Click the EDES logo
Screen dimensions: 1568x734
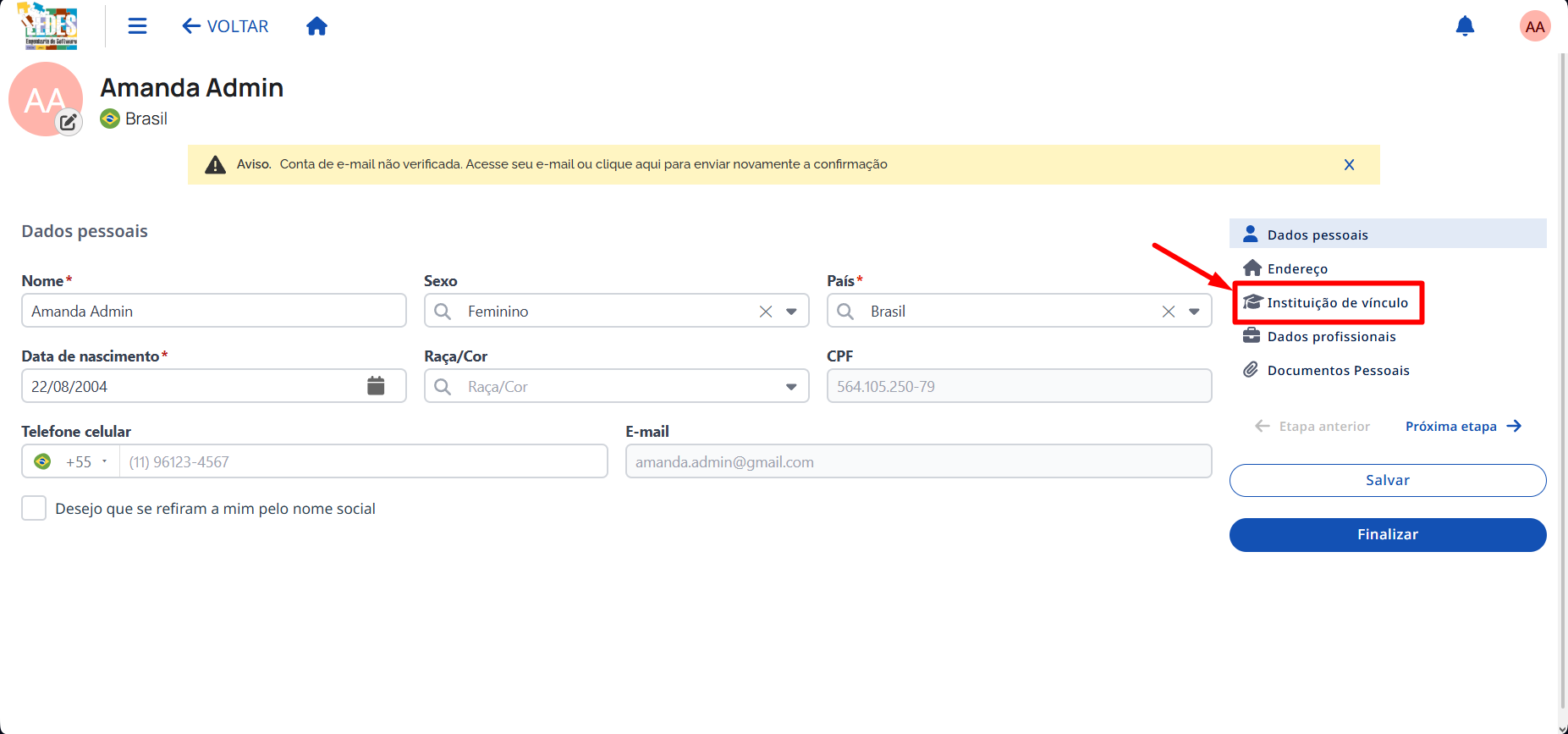tap(48, 26)
